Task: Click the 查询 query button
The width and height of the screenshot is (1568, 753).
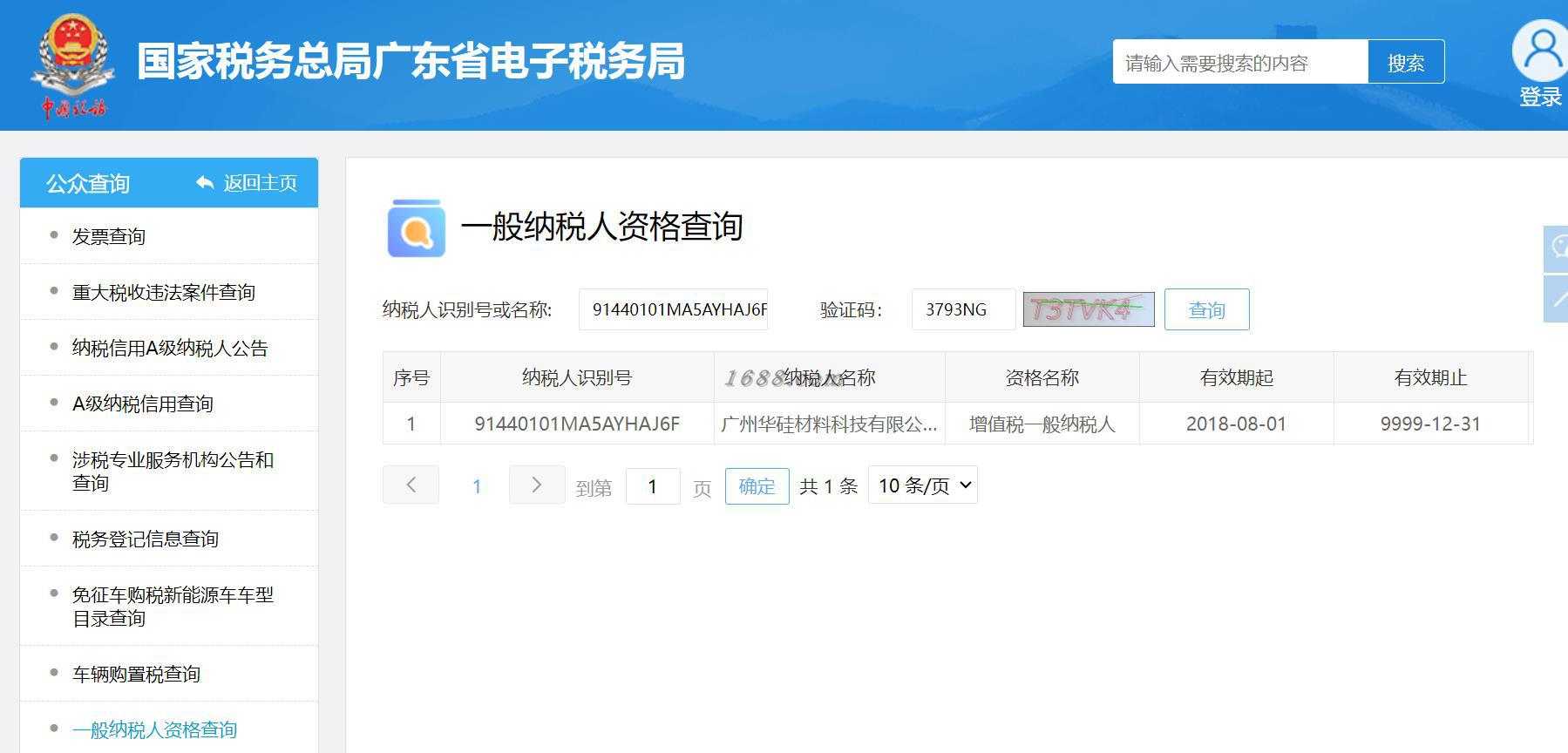Action: click(1206, 309)
